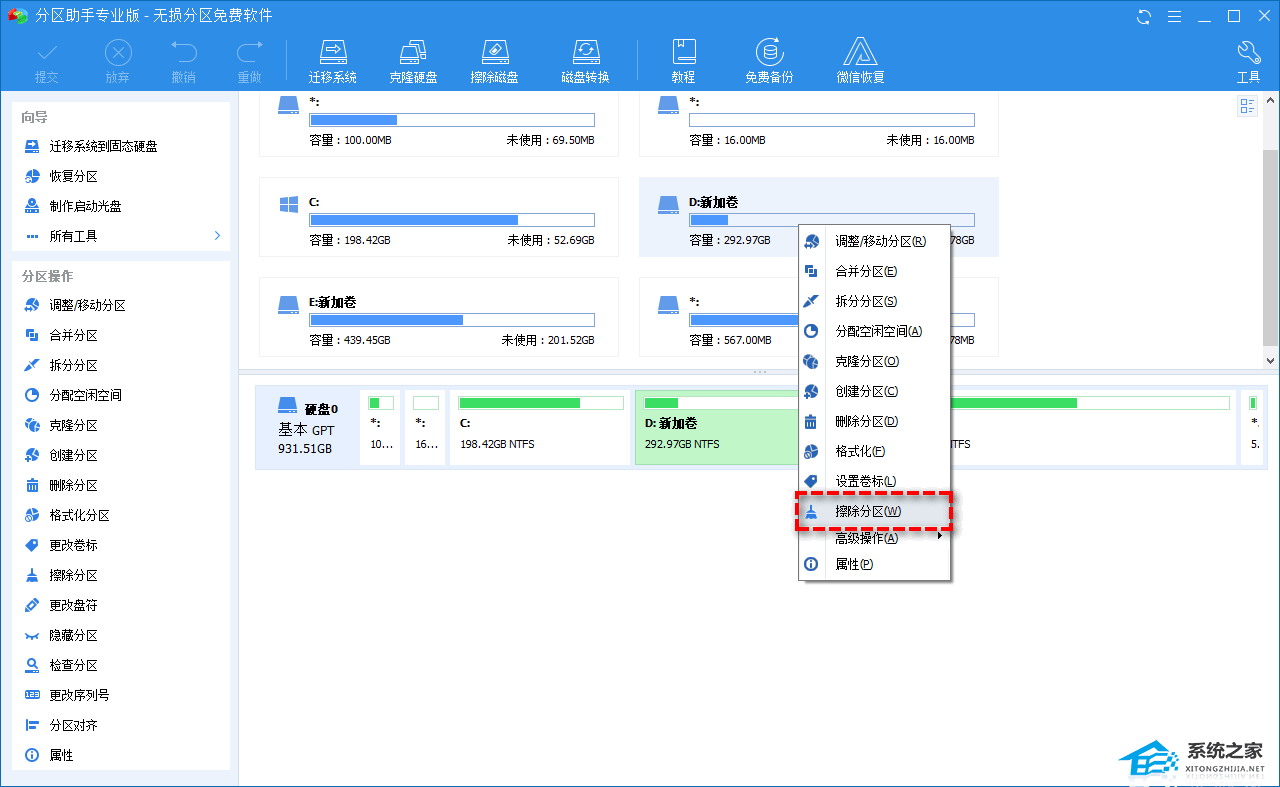The image size is (1280, 787).
Task: Click the C: partition usage bar
Action: tap(452, 220)
